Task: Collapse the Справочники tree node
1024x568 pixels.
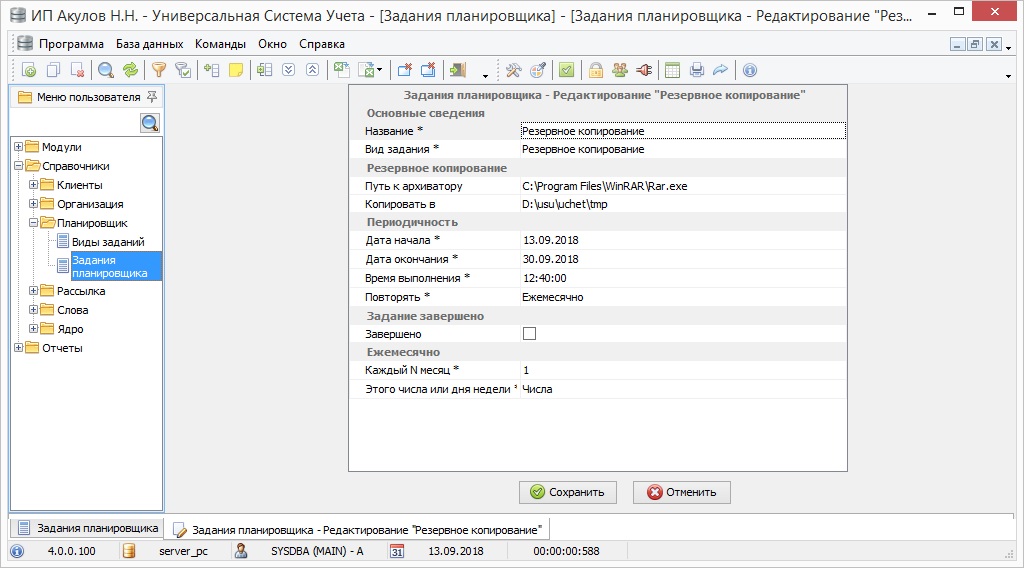Action: [18, 166]
